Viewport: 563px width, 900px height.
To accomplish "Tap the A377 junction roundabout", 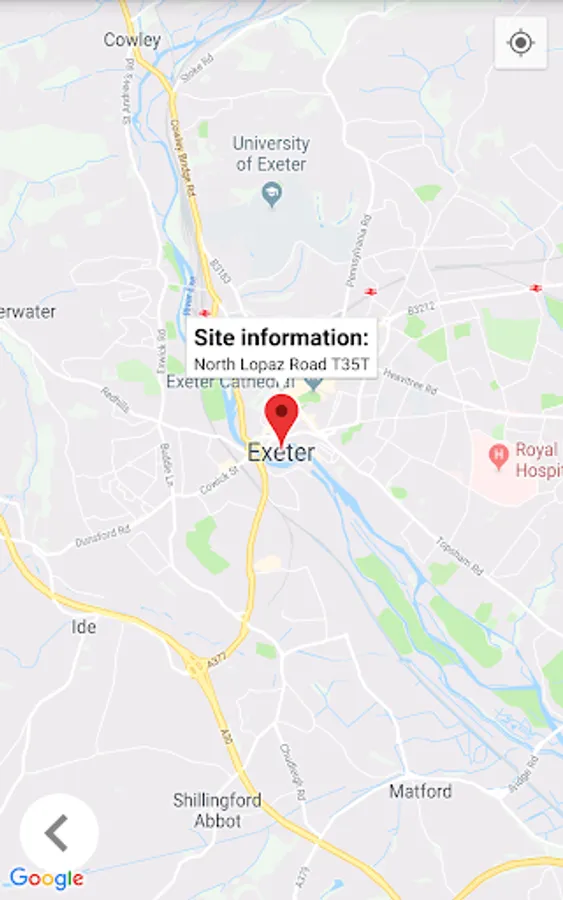I will tap(195, 668).
